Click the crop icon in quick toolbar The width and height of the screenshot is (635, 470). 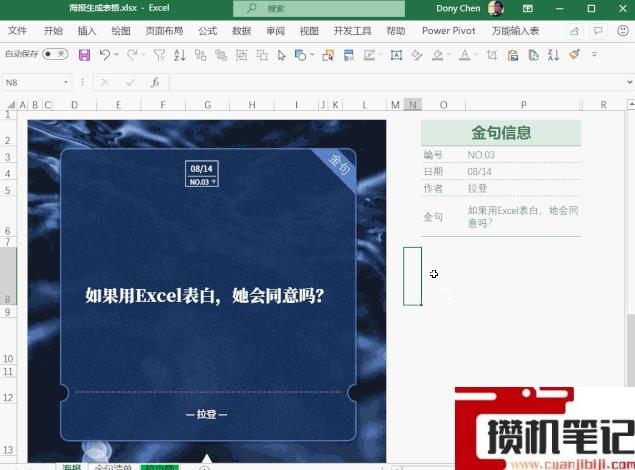[x=492, y=55]
